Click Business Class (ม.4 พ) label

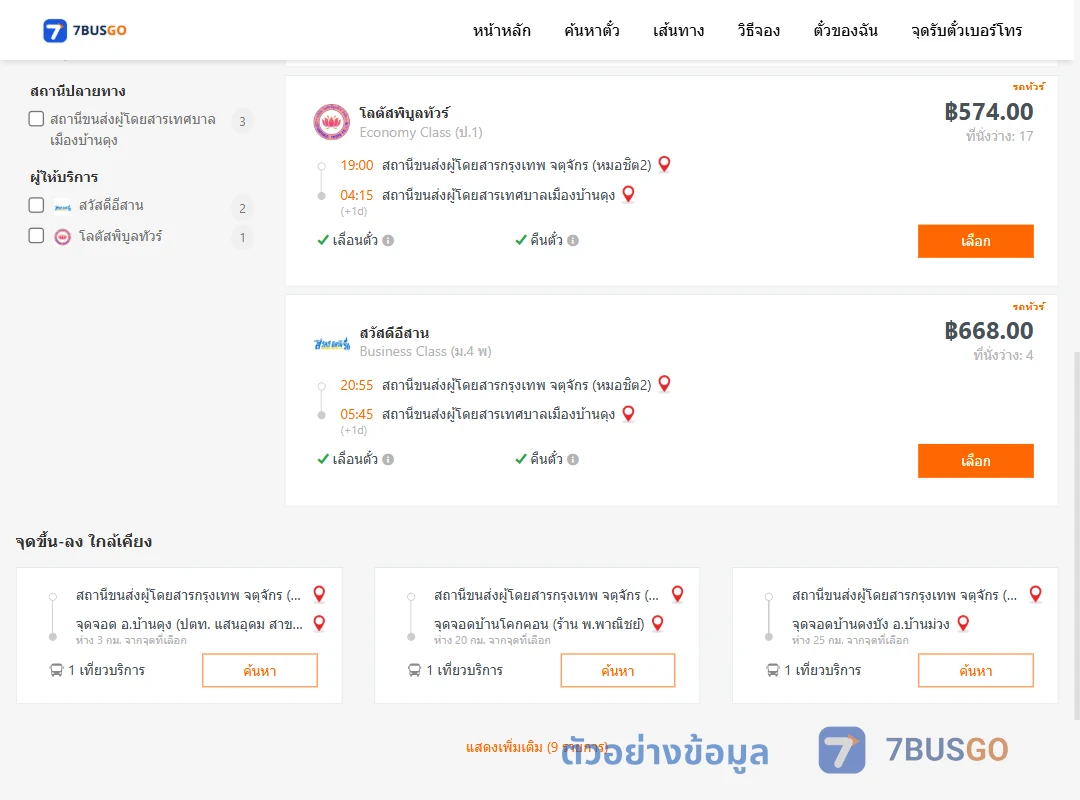pos(426,351)
